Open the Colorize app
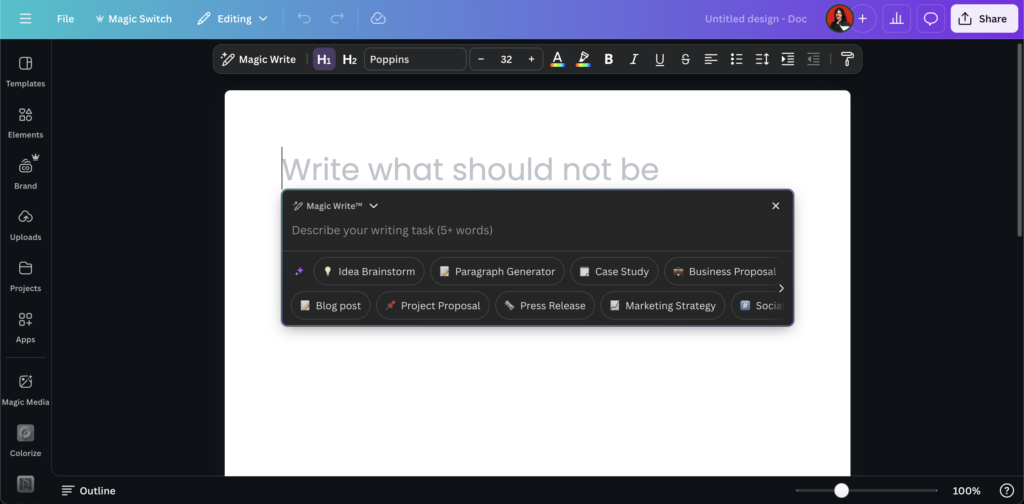The image size is (1024, 504). 25,441
